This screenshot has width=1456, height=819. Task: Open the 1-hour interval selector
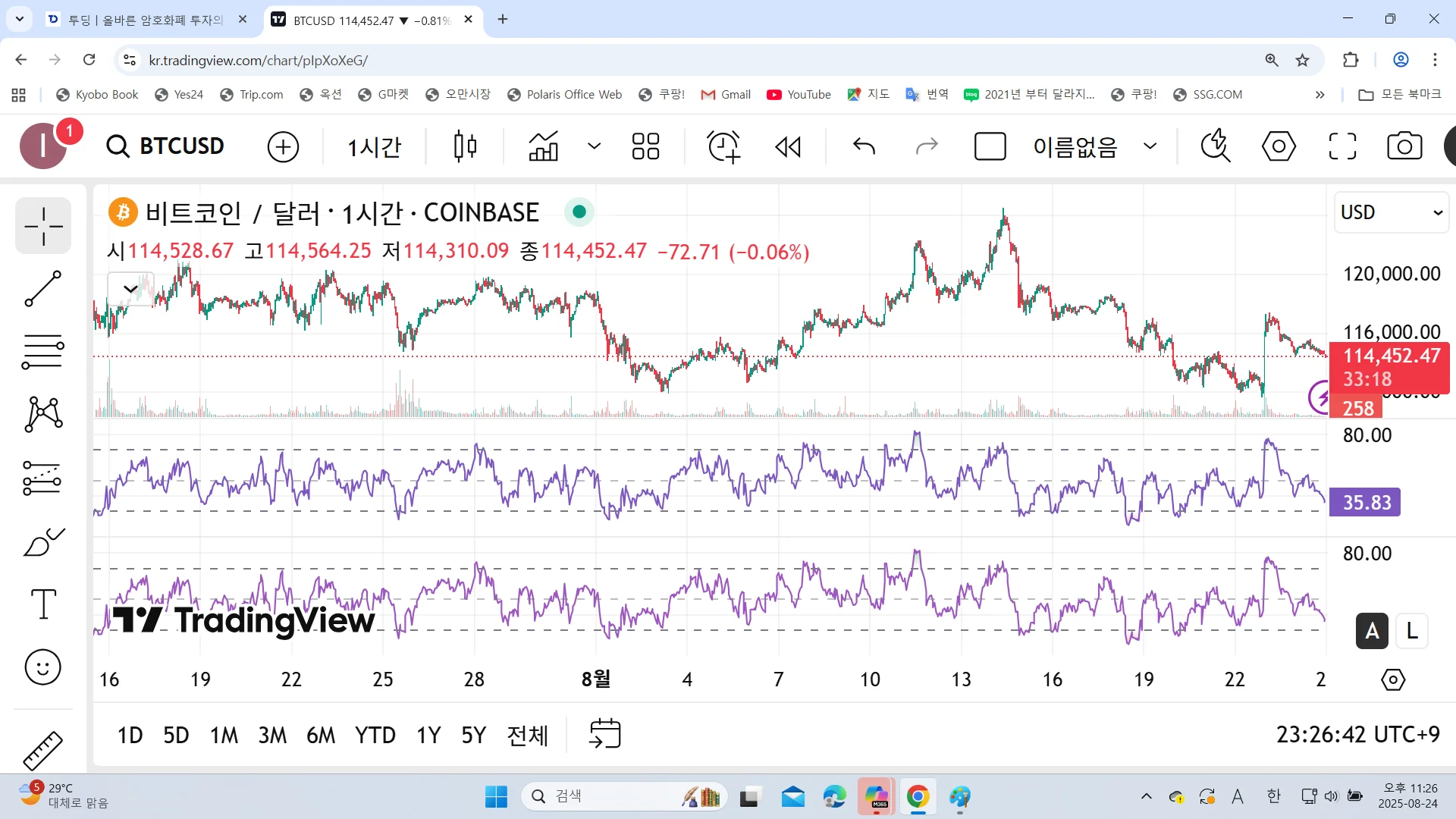point(374,146)
